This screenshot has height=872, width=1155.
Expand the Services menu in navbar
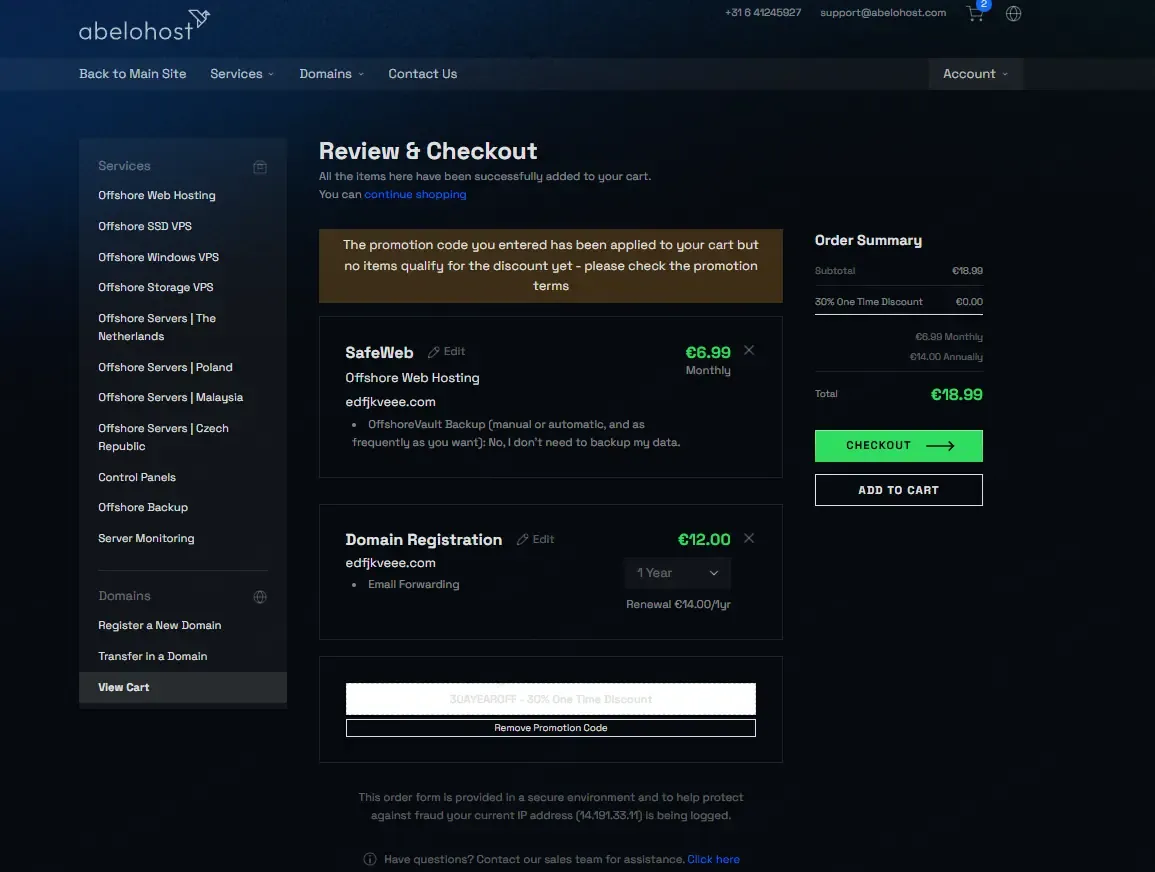[x=242, y=74]
